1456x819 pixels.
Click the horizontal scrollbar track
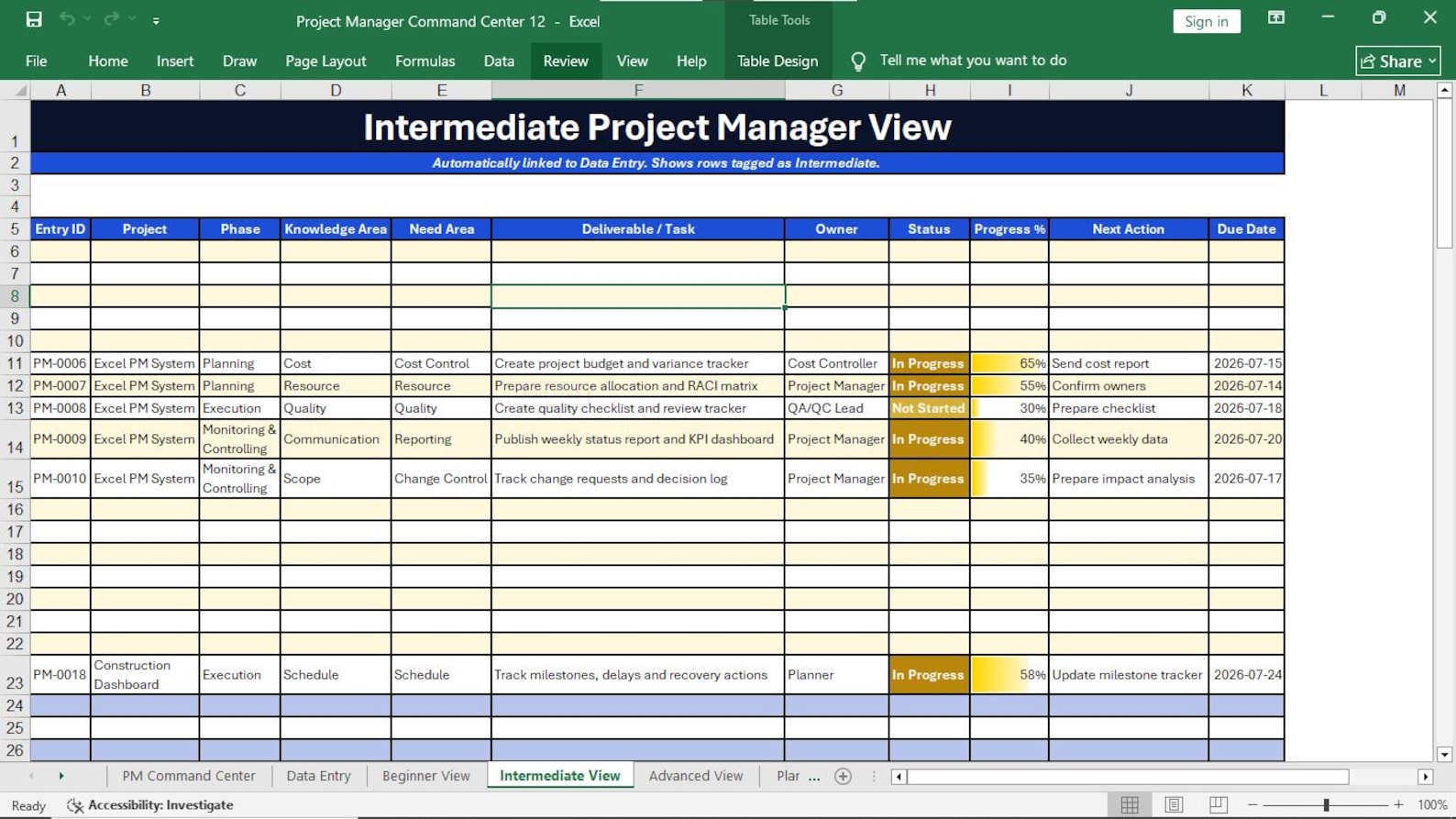tap(1384, 777)
